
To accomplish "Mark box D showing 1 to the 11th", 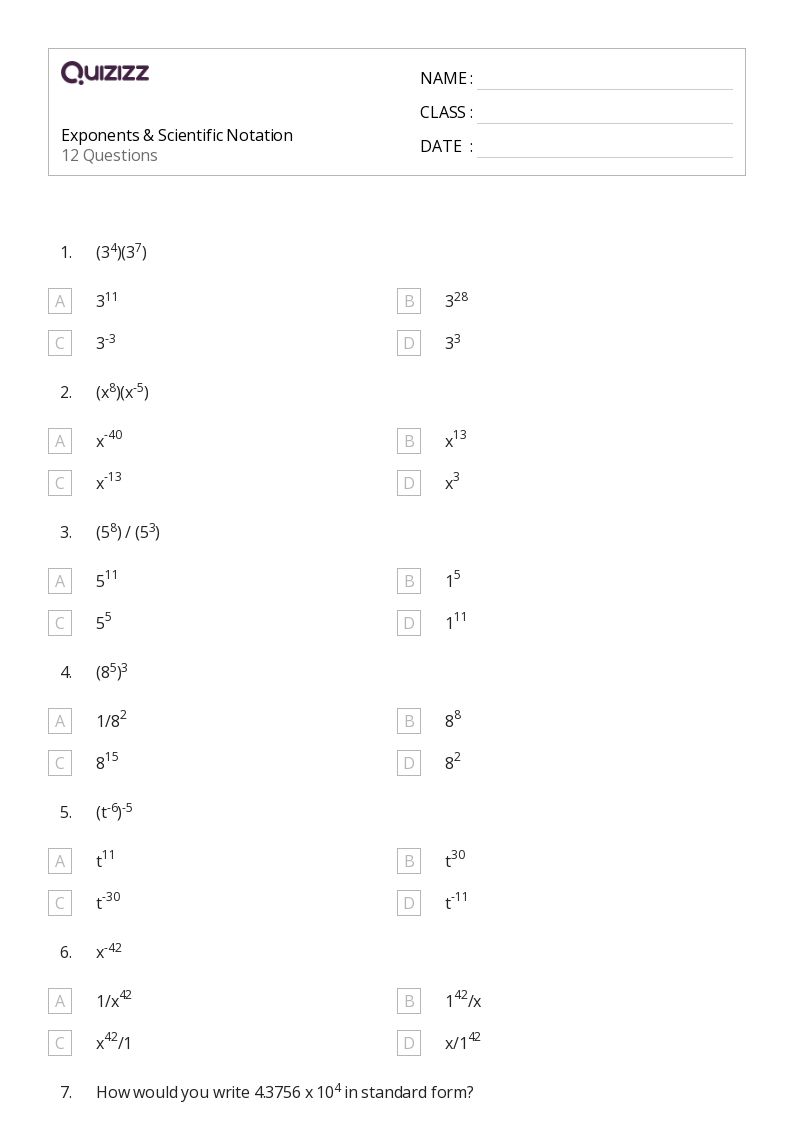I will coord(408,623).
